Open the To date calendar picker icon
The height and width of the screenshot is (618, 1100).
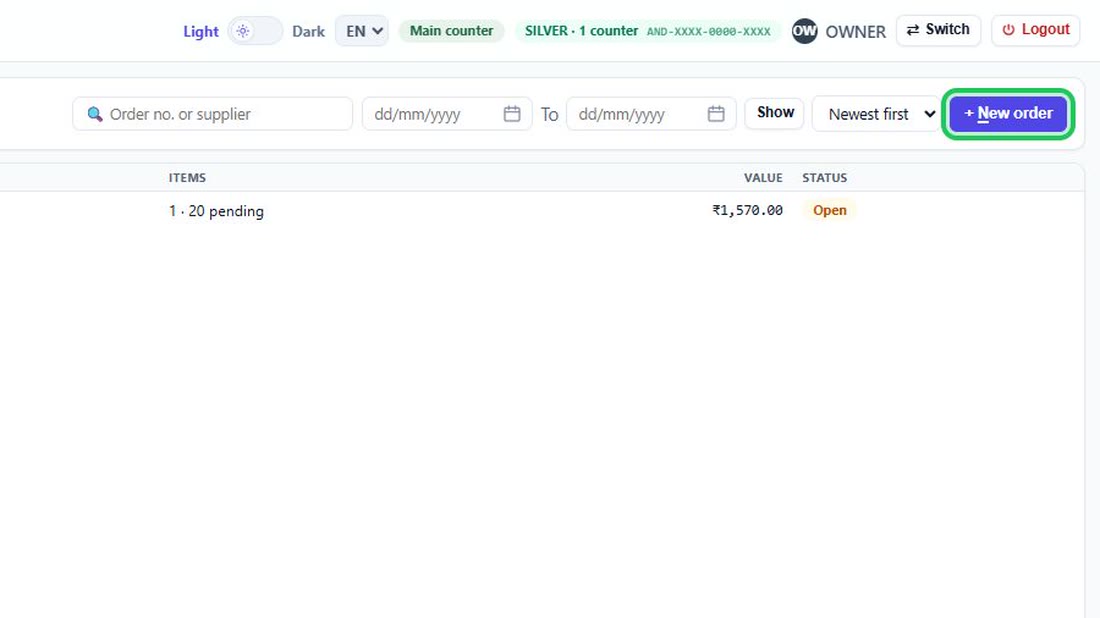(x=716, y=114)
